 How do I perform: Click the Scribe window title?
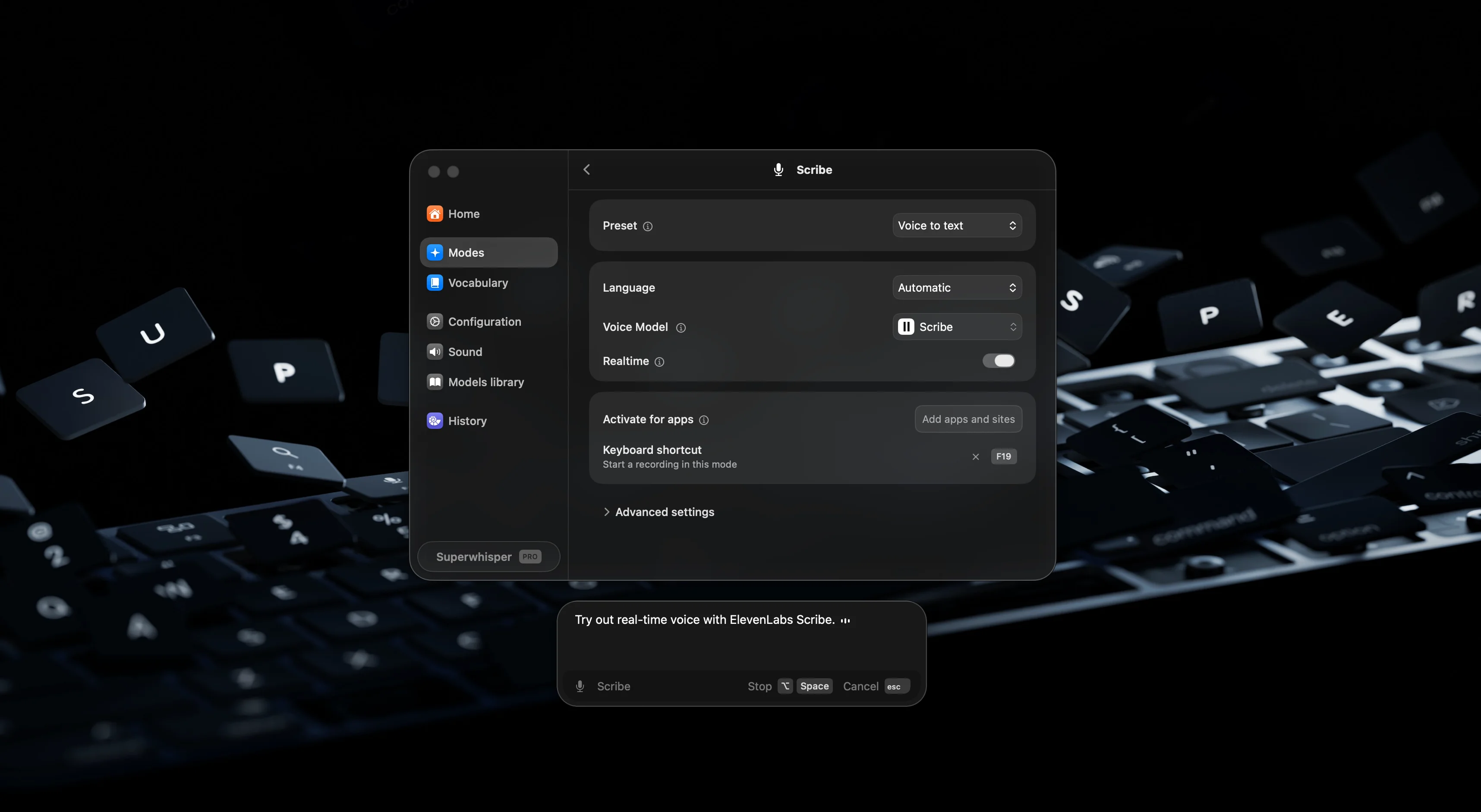tap(814, 170)
